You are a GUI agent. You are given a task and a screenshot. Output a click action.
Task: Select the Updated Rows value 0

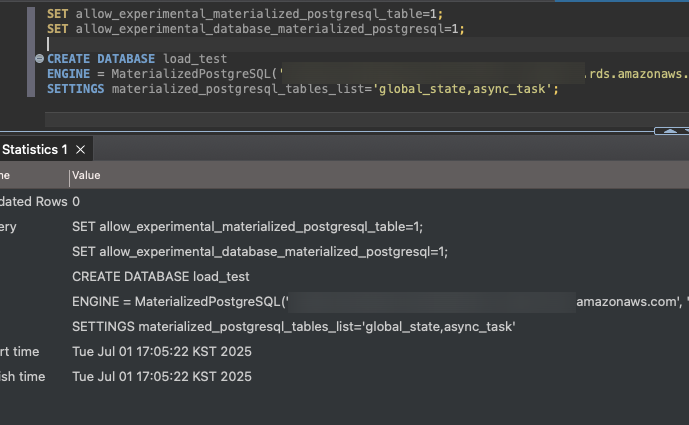click(76, 202)
